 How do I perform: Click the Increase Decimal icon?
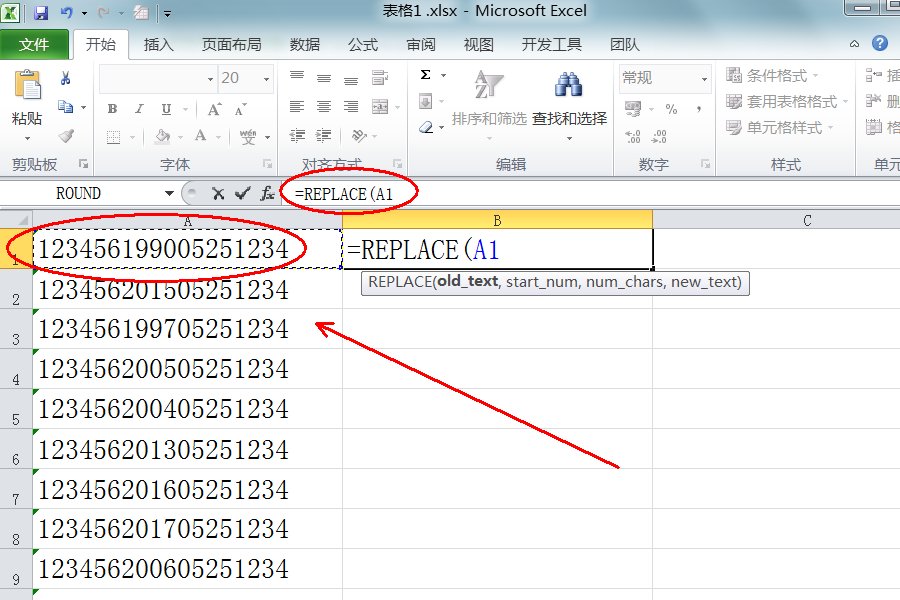(x=633, y=136)
